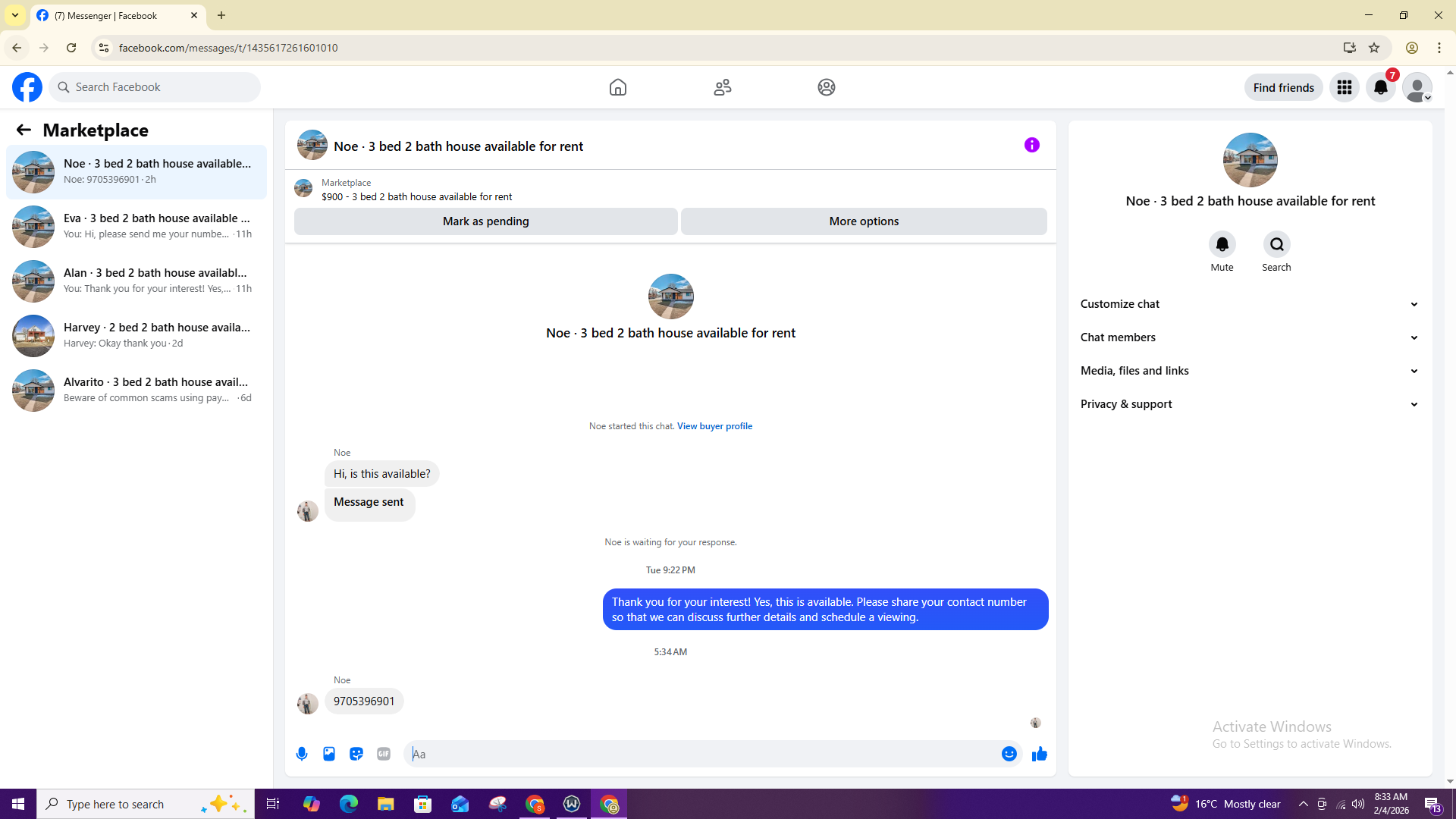
Task: Mute this conversation with bell icon
Action: [1222, 244]
